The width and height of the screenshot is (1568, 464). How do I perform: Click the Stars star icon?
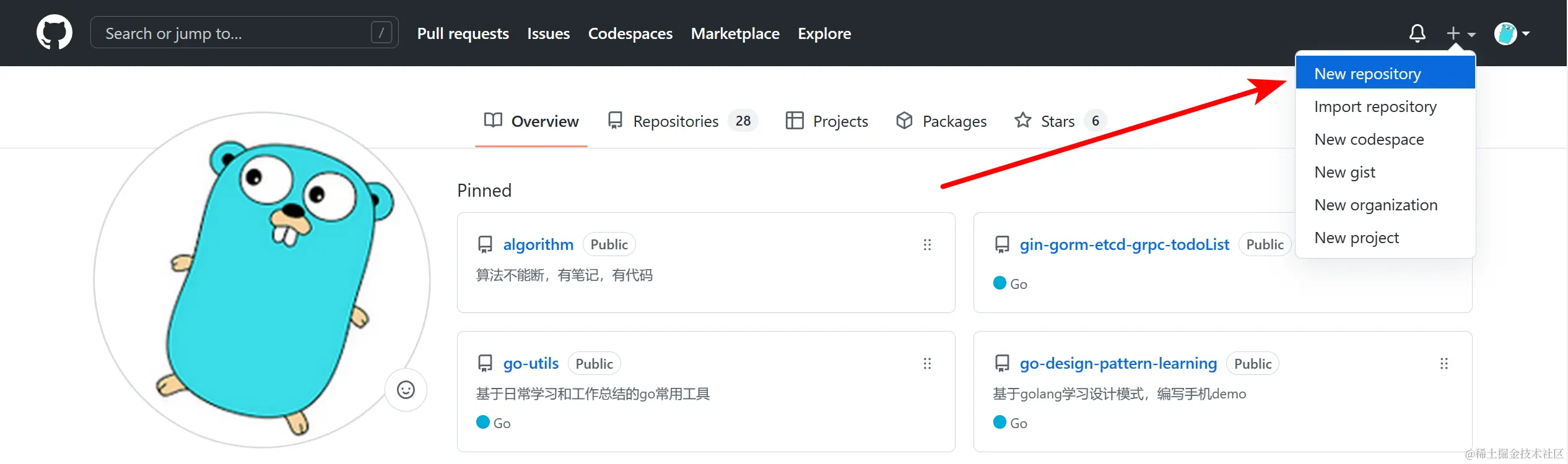1022,120
